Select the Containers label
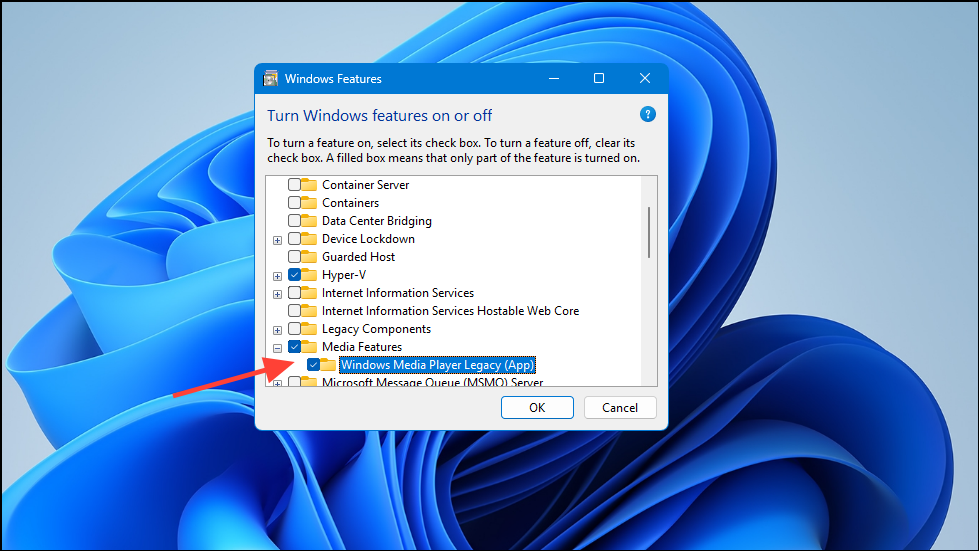 click(x=350, y=203)
